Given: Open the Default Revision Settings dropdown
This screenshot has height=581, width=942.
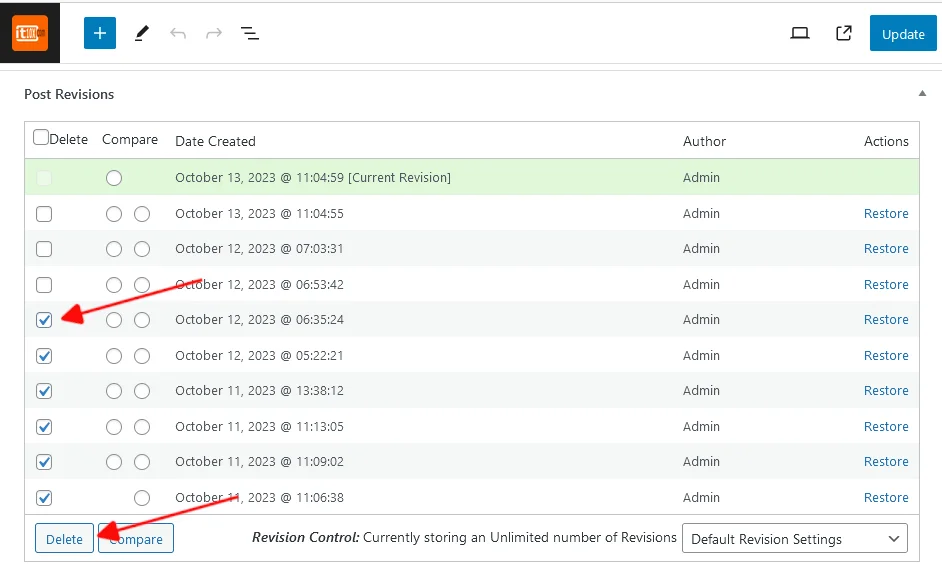Looking at the screenshot, I should click(x=794, y=538).
